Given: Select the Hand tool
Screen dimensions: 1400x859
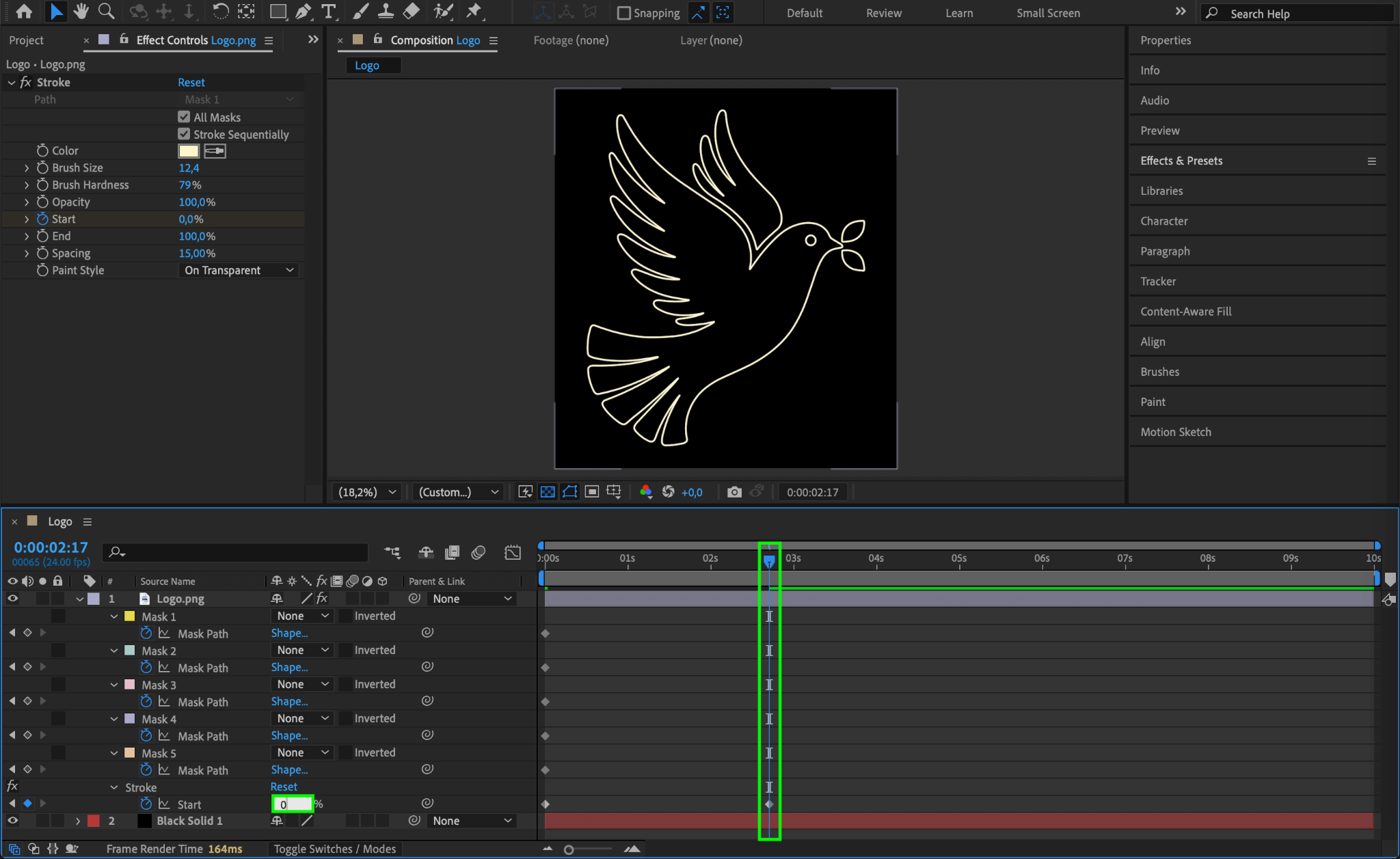Looking at the screenshot, I should 81,11.
